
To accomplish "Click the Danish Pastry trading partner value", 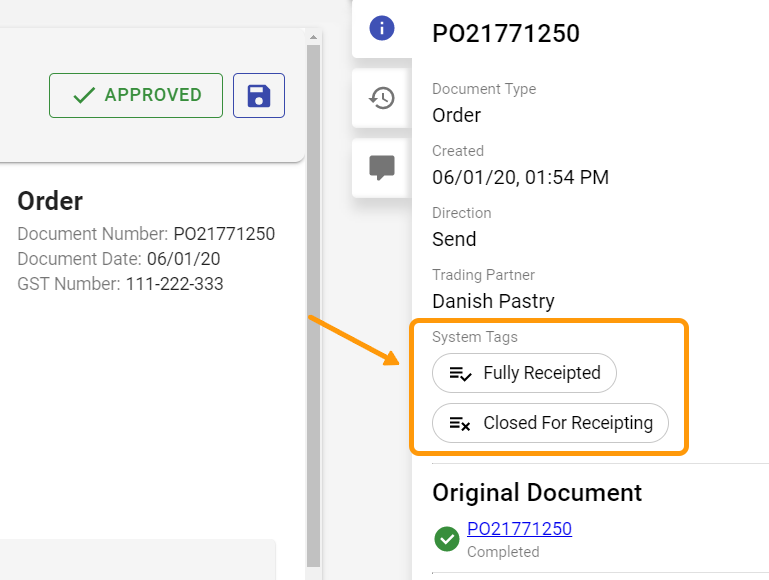I will click(493, 301).
